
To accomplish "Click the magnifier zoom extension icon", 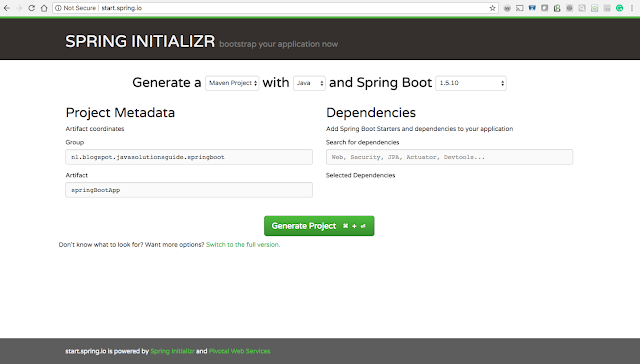I will tap(582, 8).
